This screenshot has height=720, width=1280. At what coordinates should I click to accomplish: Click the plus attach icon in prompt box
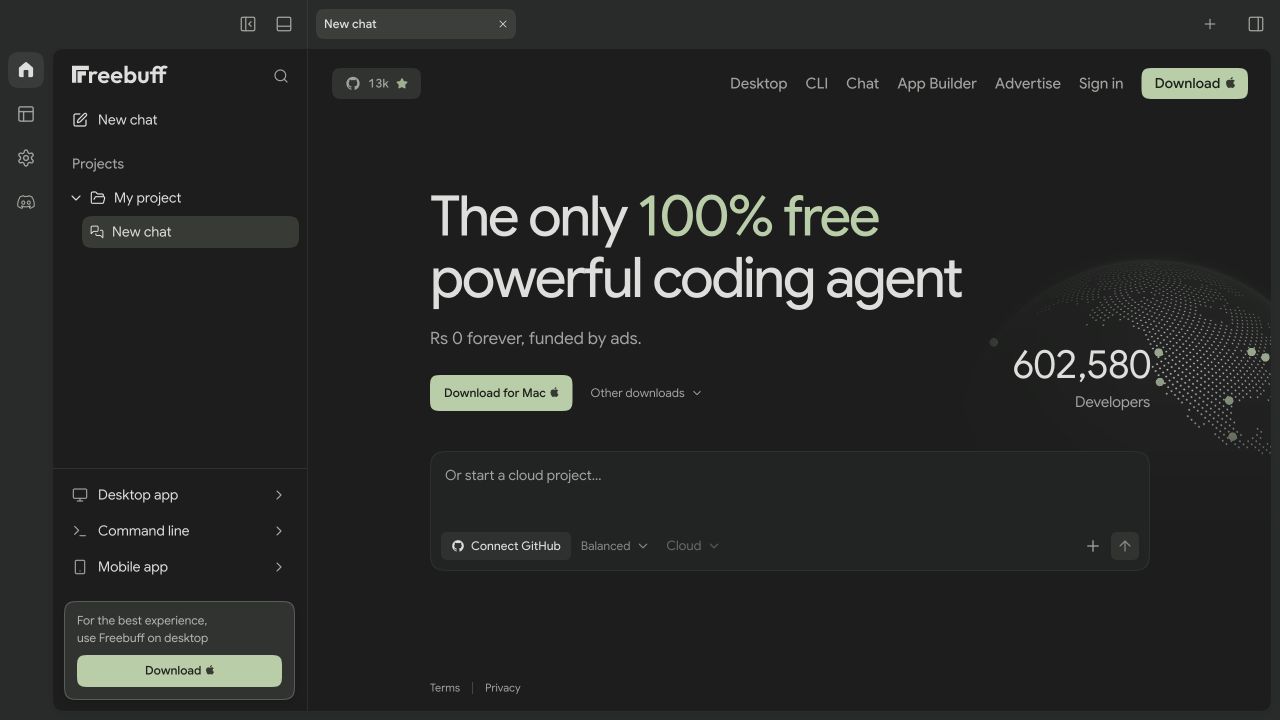pos(1093,546)
